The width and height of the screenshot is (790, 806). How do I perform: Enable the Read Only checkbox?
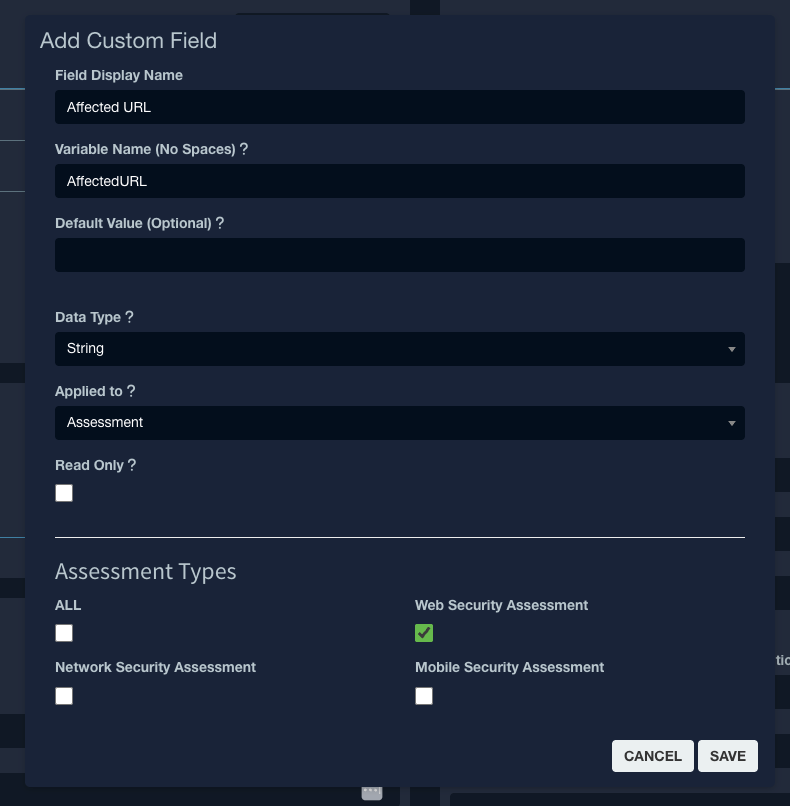tap(64, 493)
